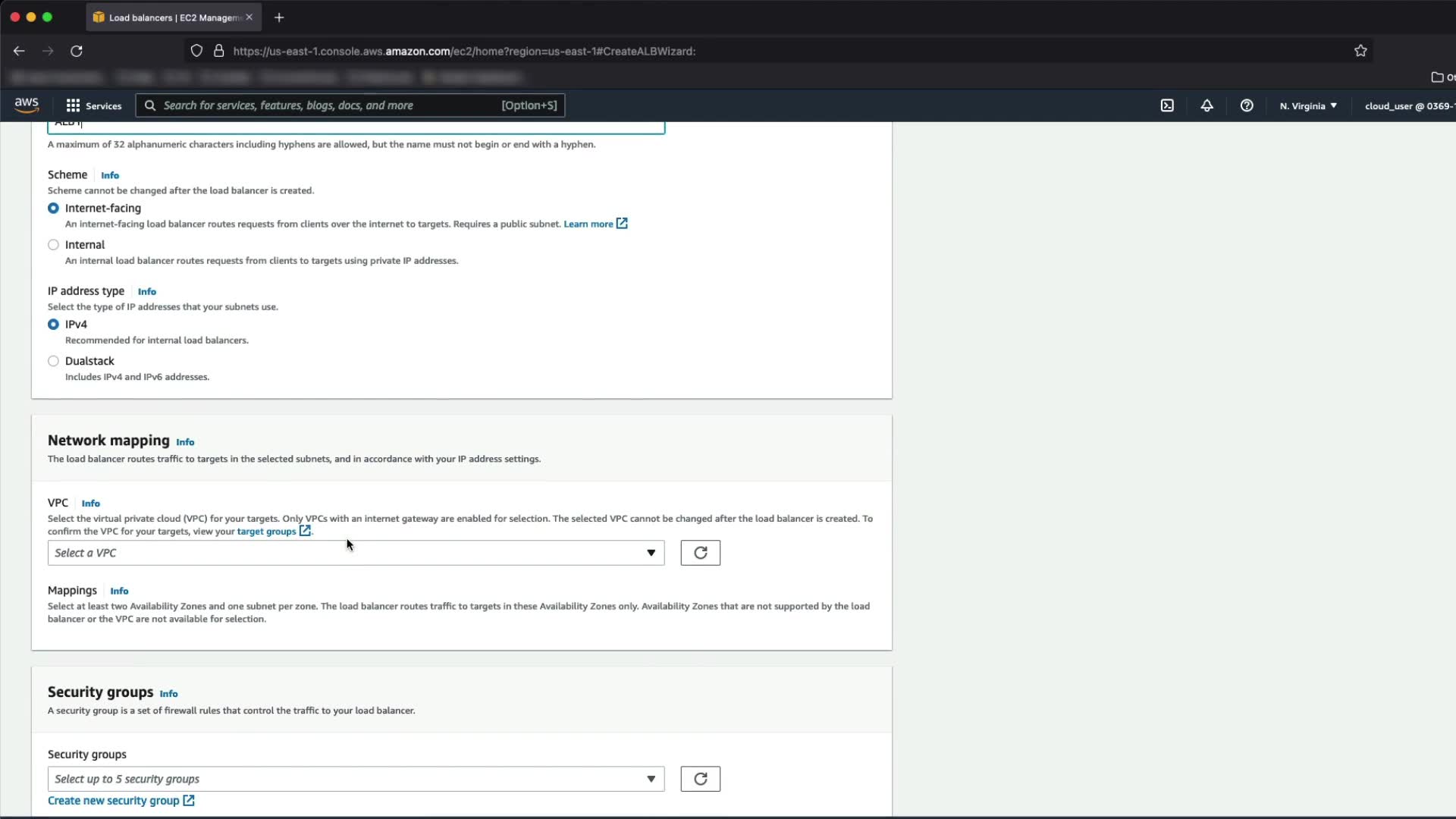Open the target groups link
This screenshot has width=1456, height=819.
[x=266, y=532]
